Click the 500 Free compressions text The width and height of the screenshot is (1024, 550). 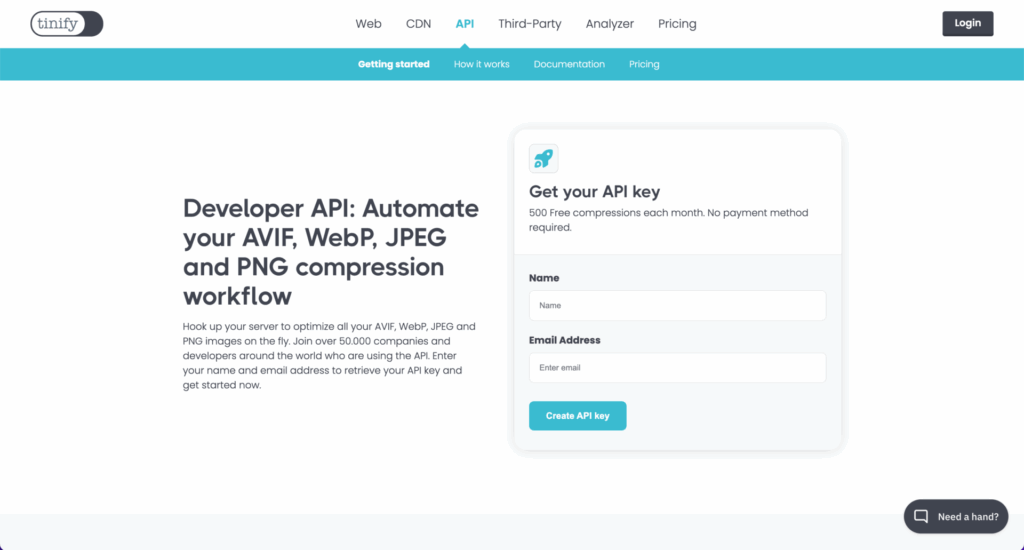(x=669, y=220)
